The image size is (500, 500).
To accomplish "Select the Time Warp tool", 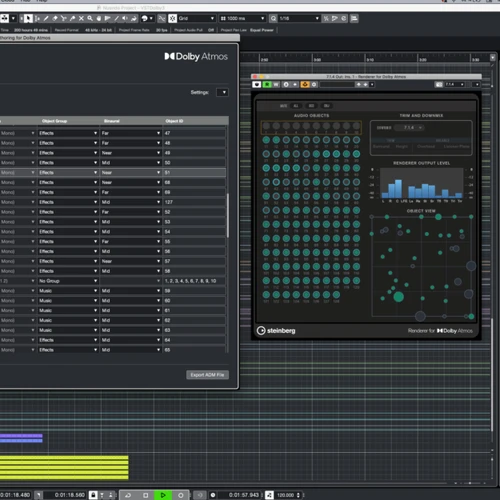I will click(107, 18).
